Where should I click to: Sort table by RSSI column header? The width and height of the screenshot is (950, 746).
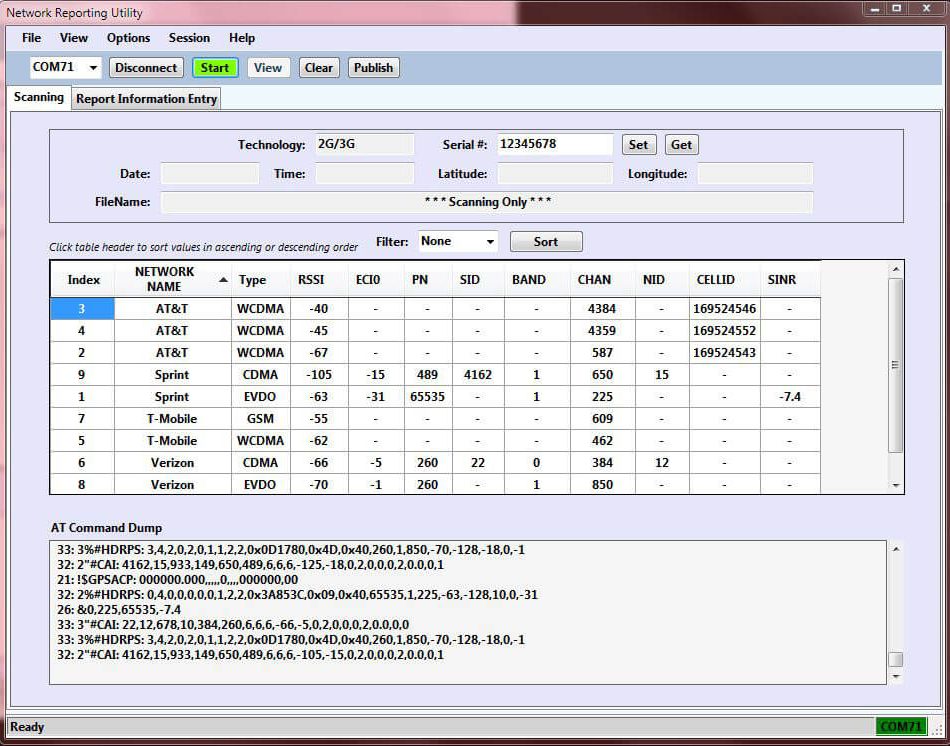tap(311, 280)
